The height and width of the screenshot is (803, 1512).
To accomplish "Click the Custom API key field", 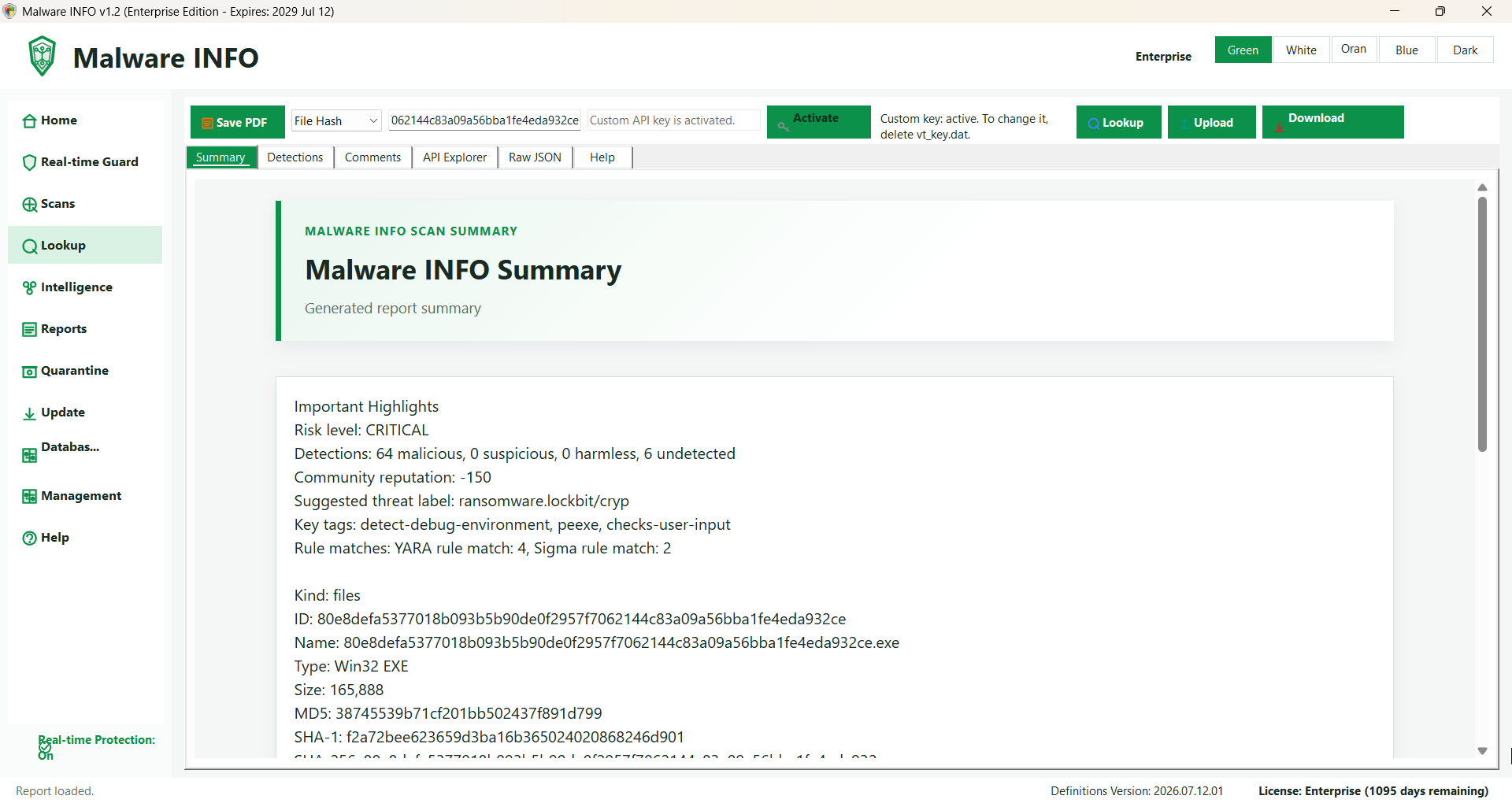I will (673, 120).
